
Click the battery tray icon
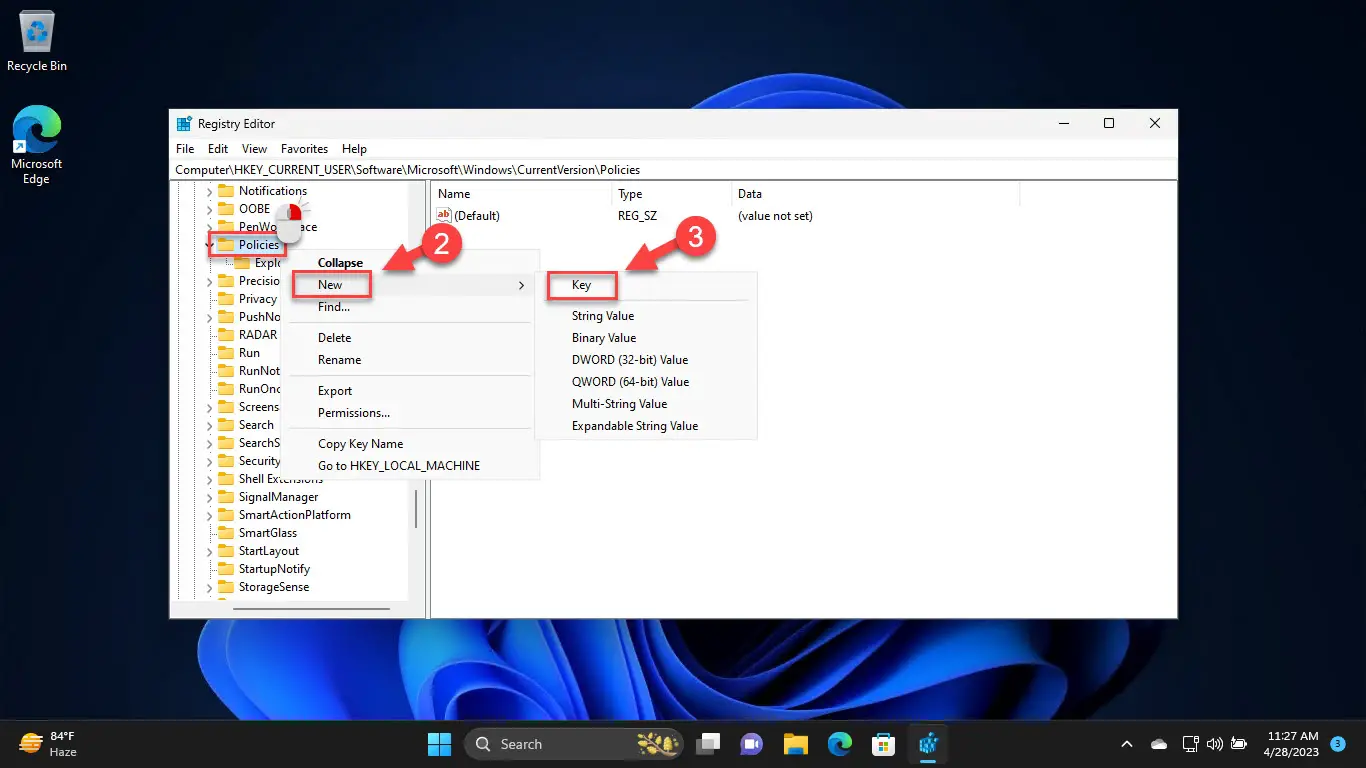pyautogui.click(x=1239, y=744)
